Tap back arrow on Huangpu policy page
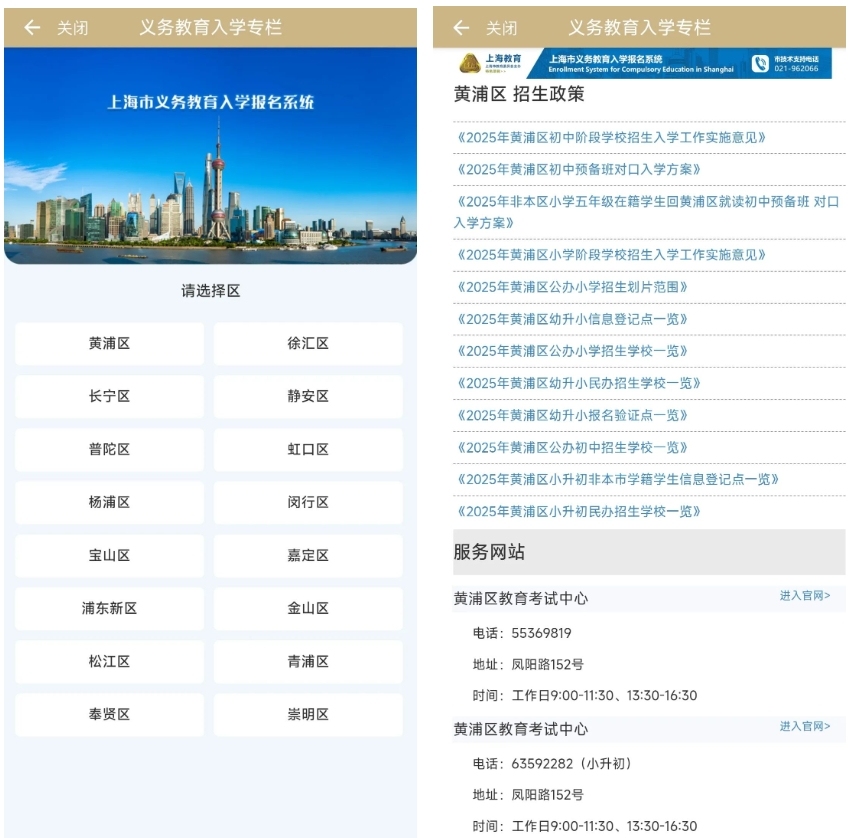This screenshot has height=838, width=850. pos(461,28)
